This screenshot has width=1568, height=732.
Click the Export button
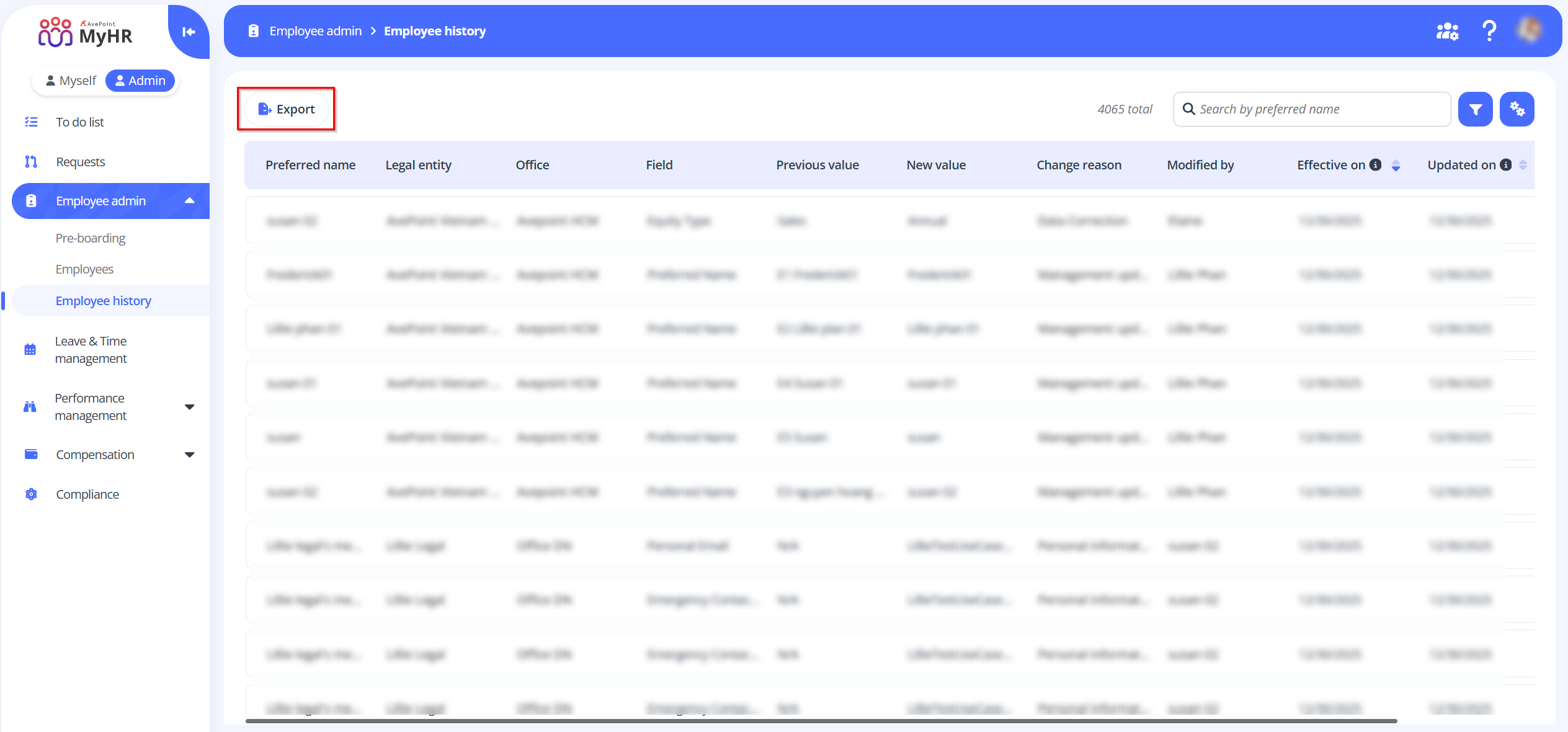point(287,109)
